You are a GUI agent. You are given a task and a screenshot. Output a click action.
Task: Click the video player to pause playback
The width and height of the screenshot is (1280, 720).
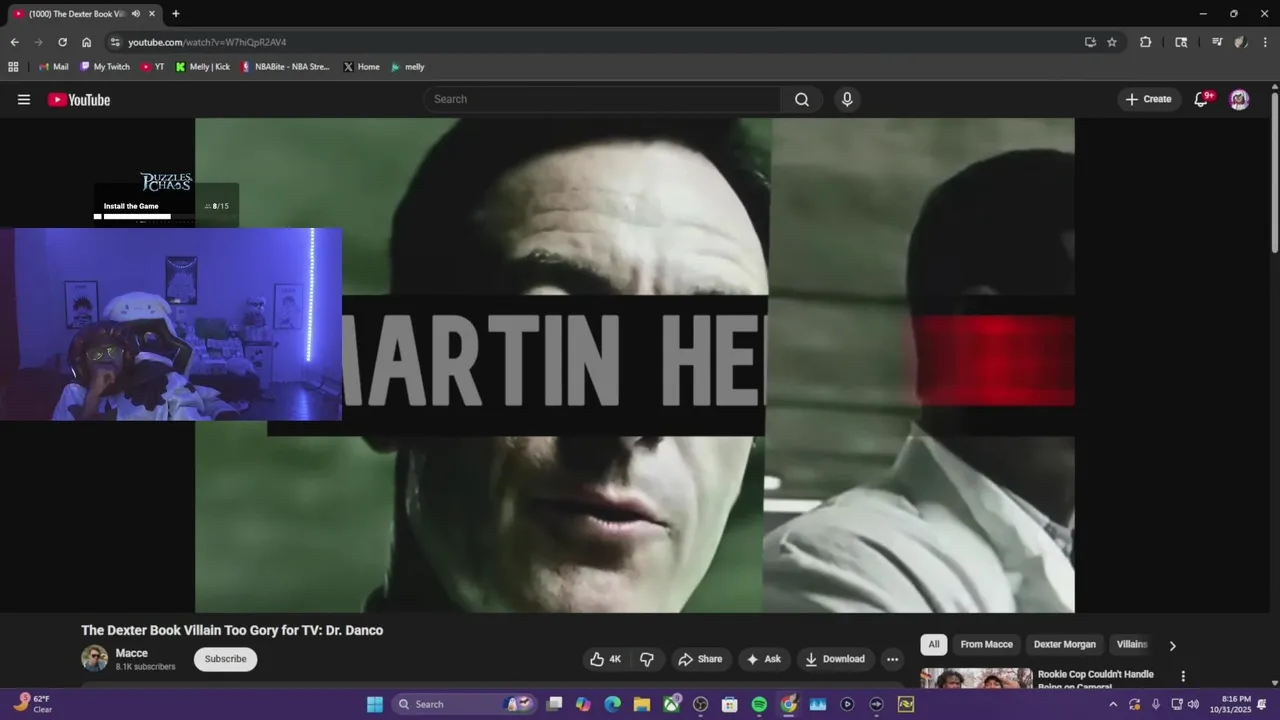point(635,365)
